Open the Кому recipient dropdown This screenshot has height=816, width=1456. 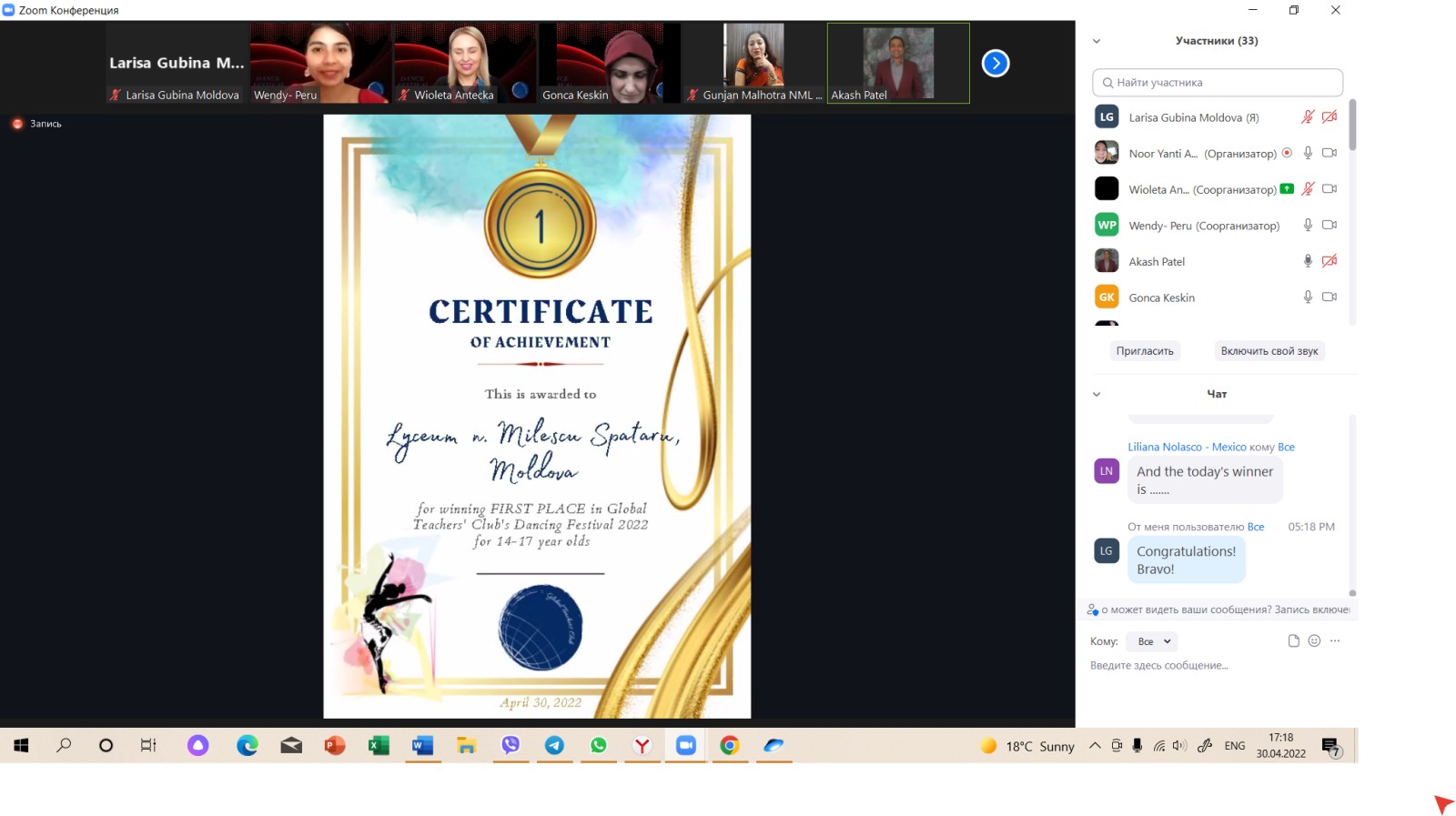(1152, 642)
